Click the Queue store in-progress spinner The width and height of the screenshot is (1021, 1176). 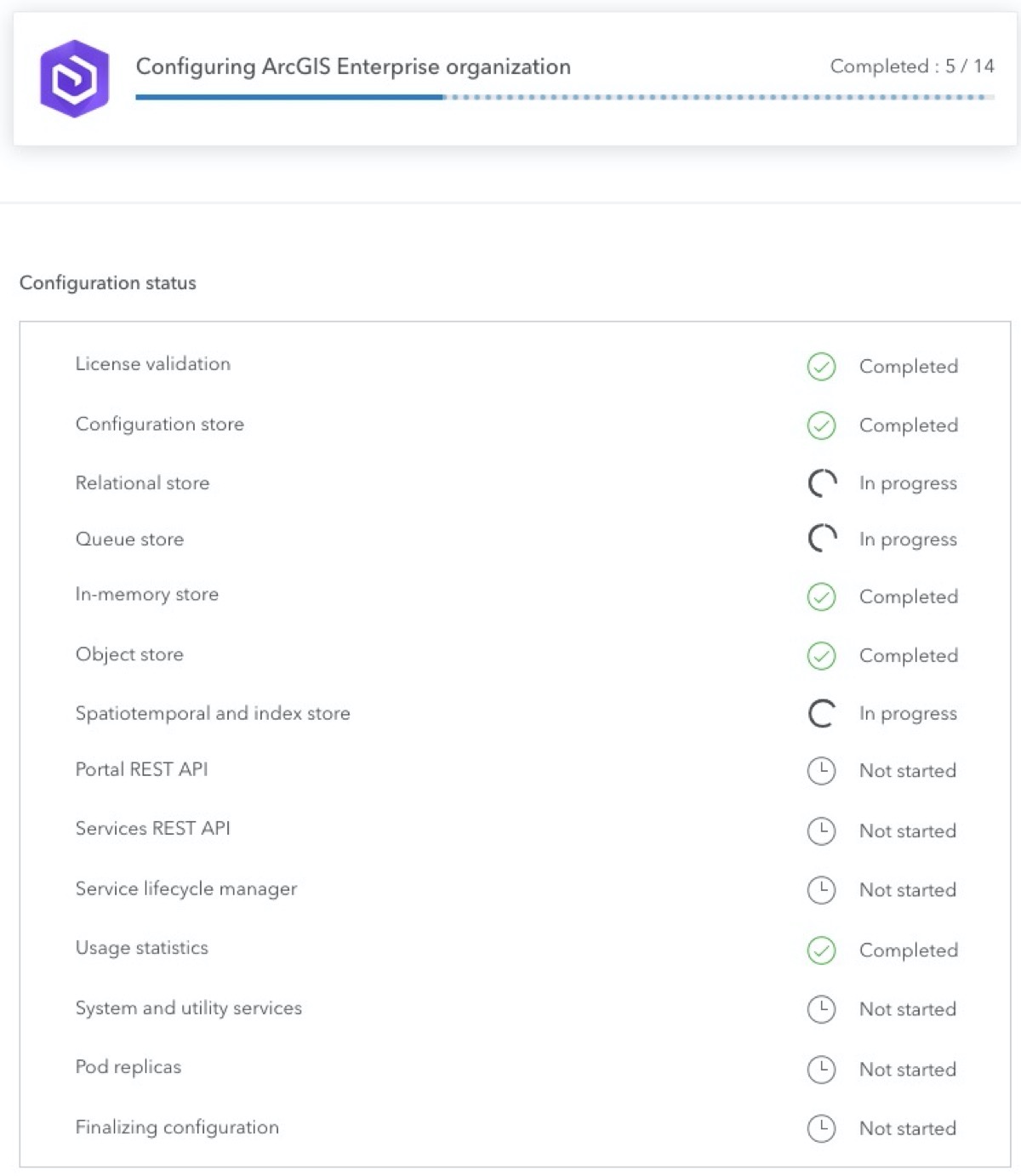pyautogui.click(x=822, y=539)
